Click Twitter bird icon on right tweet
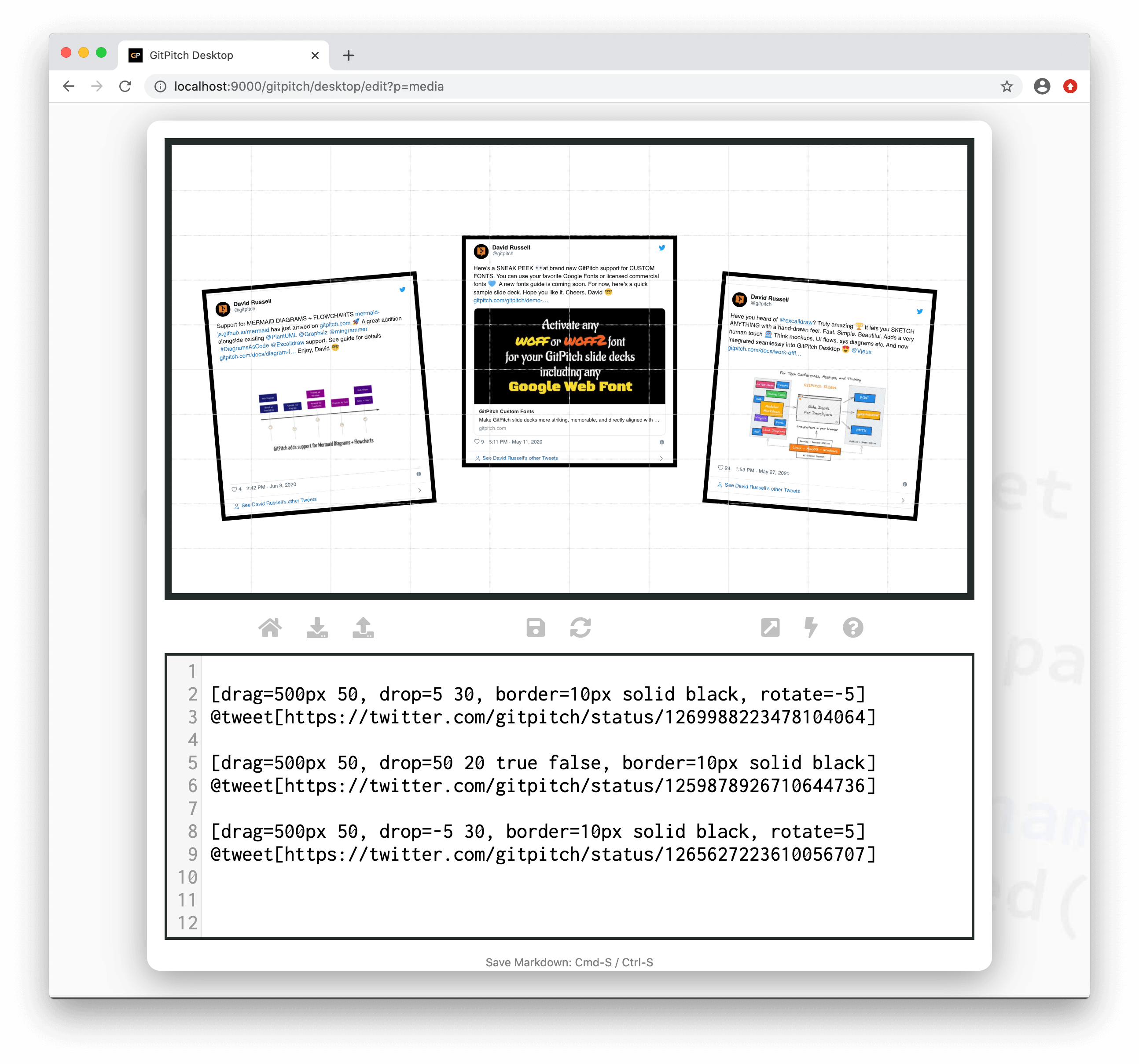This screenshot has width=1139, height=1064. [919, 311]
